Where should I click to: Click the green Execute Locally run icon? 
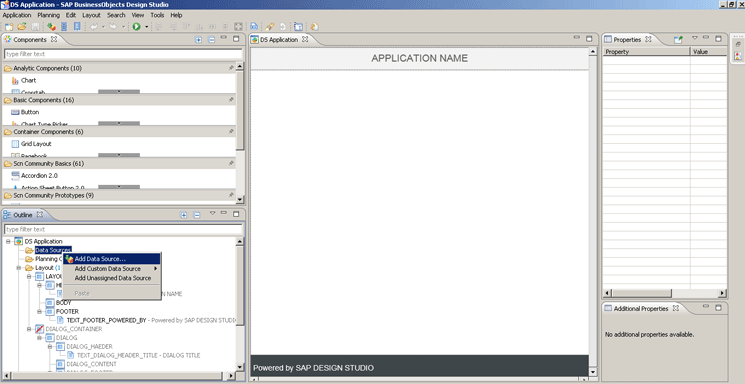(x=136, y=27)
